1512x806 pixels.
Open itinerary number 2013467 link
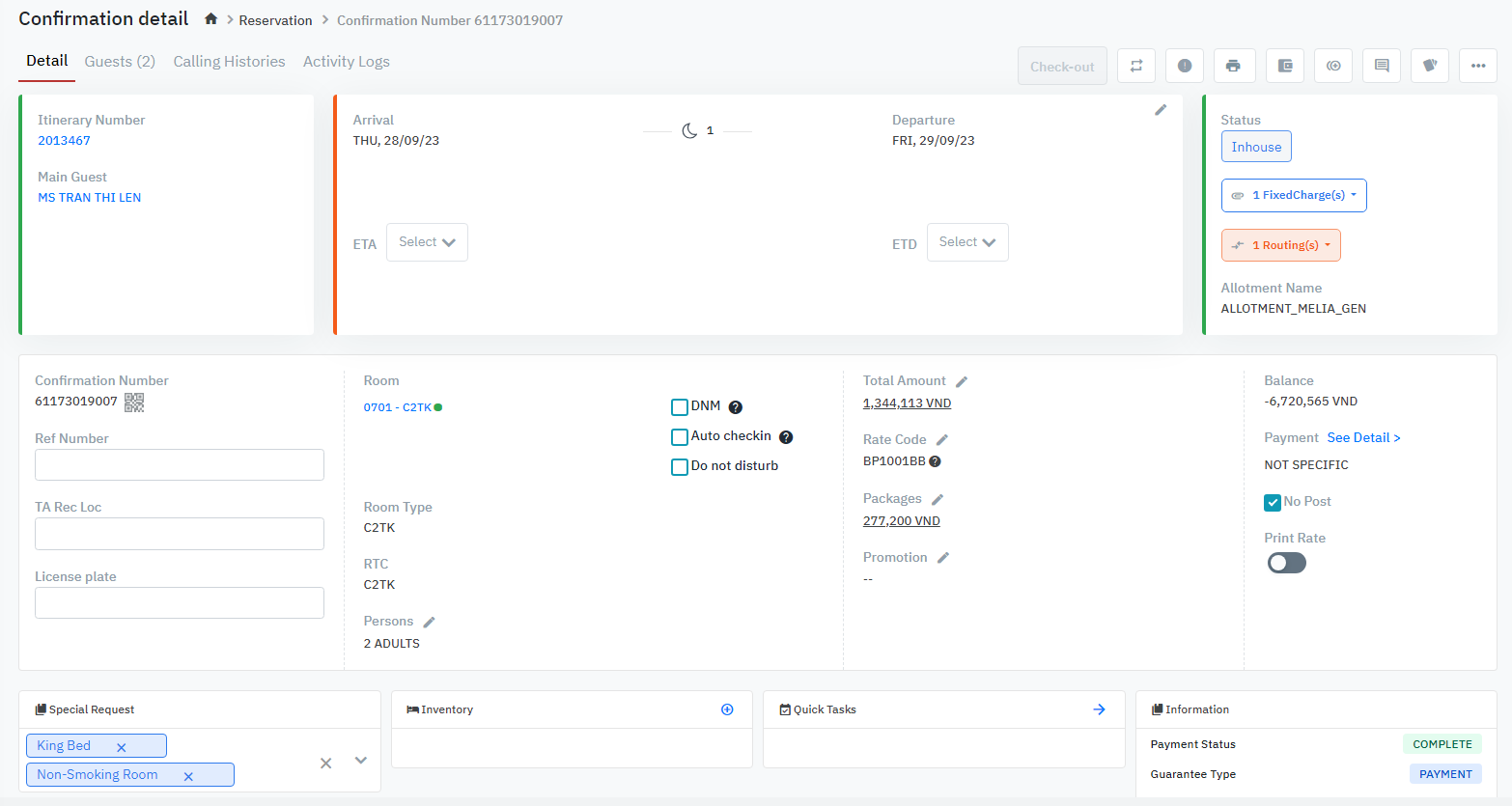tap(64, 141)
